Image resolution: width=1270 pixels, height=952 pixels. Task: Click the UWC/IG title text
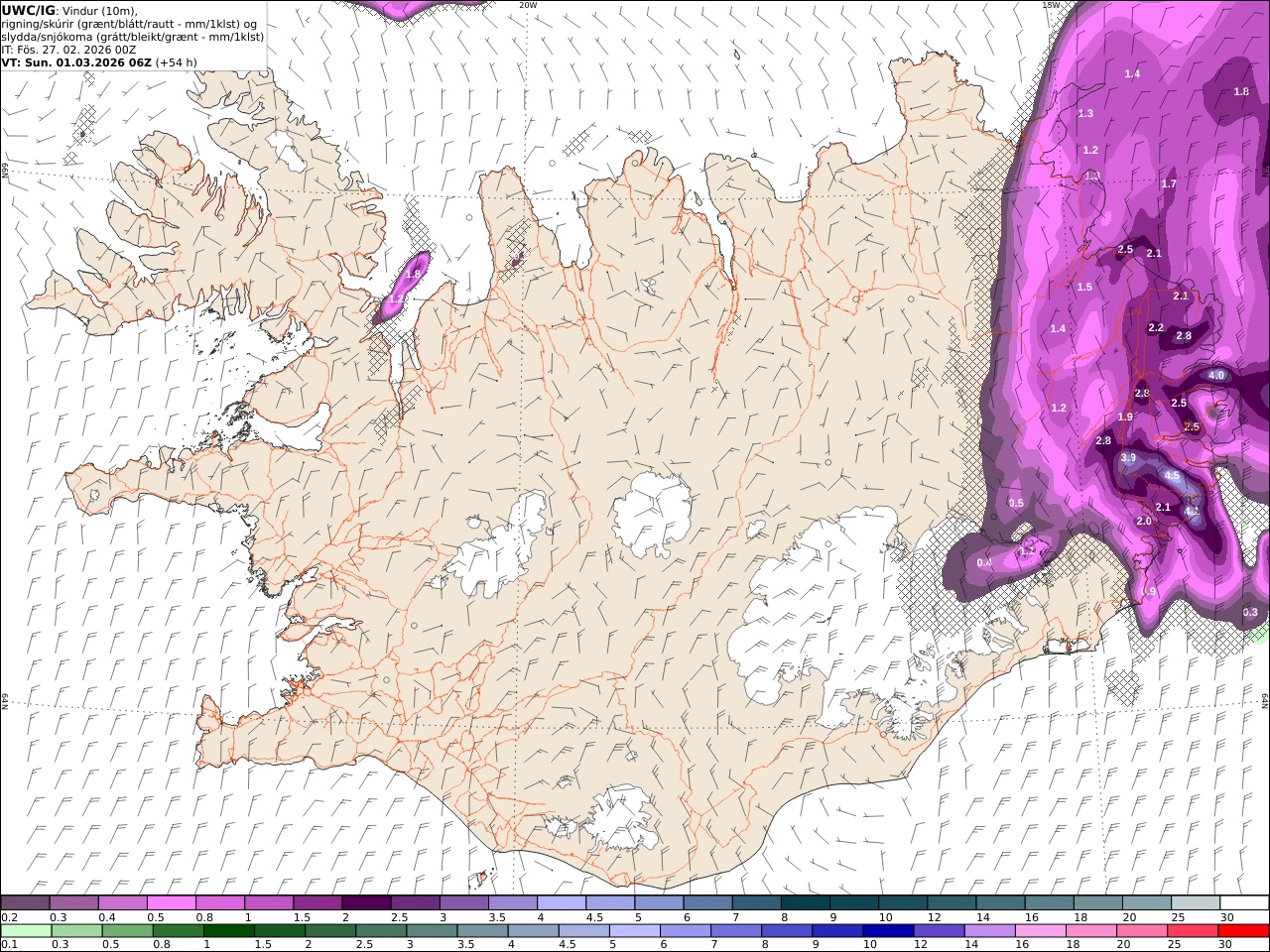point(28,11)
